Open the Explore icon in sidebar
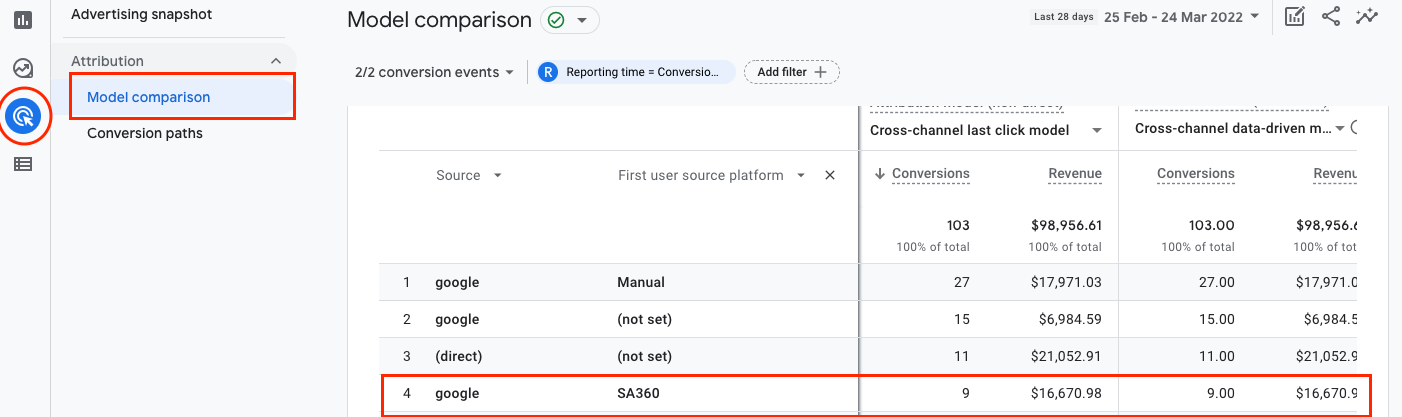Image resolution: width=1402 pixels, height=417 pixels. tap(23, 68)
